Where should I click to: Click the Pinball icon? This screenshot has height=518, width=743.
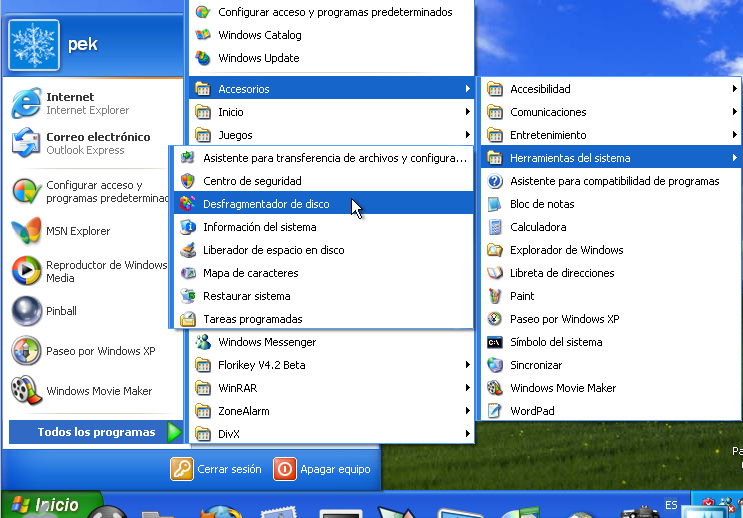pos(26,311)
